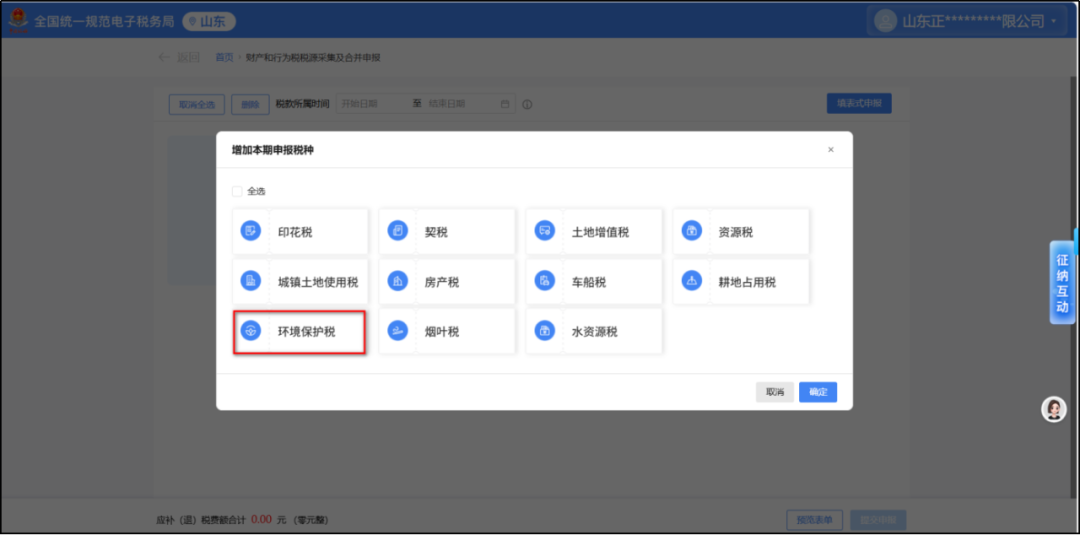Screen dimensions: 1080x535
Task: Click the 取消 button in dialog
Action: pos(775,392)
